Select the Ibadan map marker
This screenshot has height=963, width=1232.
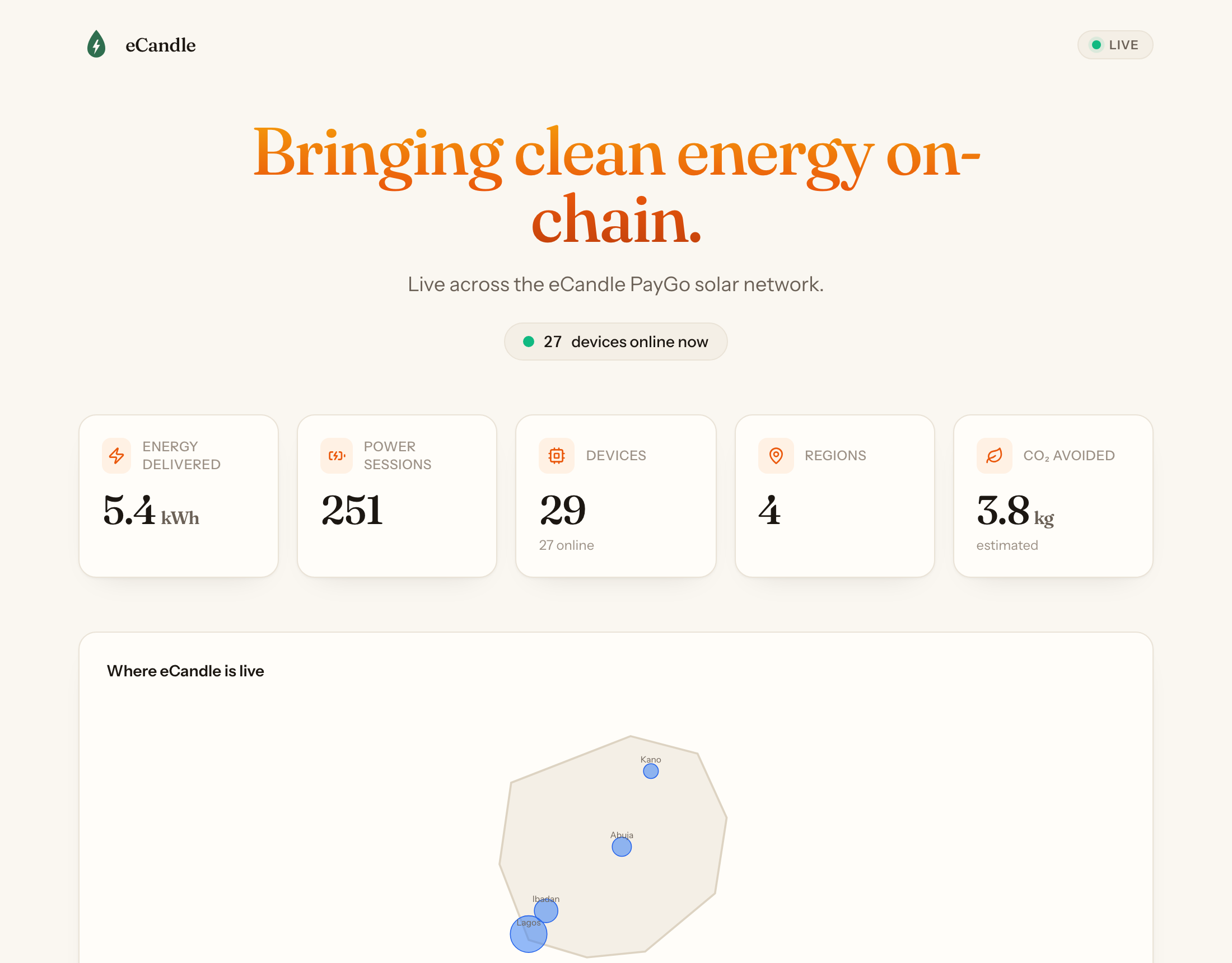[546, 910]
